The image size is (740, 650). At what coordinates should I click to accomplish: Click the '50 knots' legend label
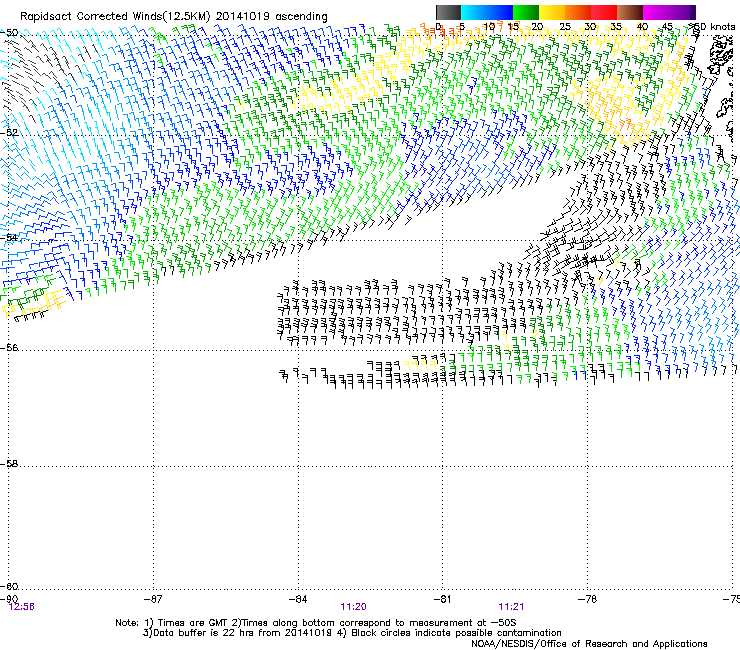[x=714, y=27]
